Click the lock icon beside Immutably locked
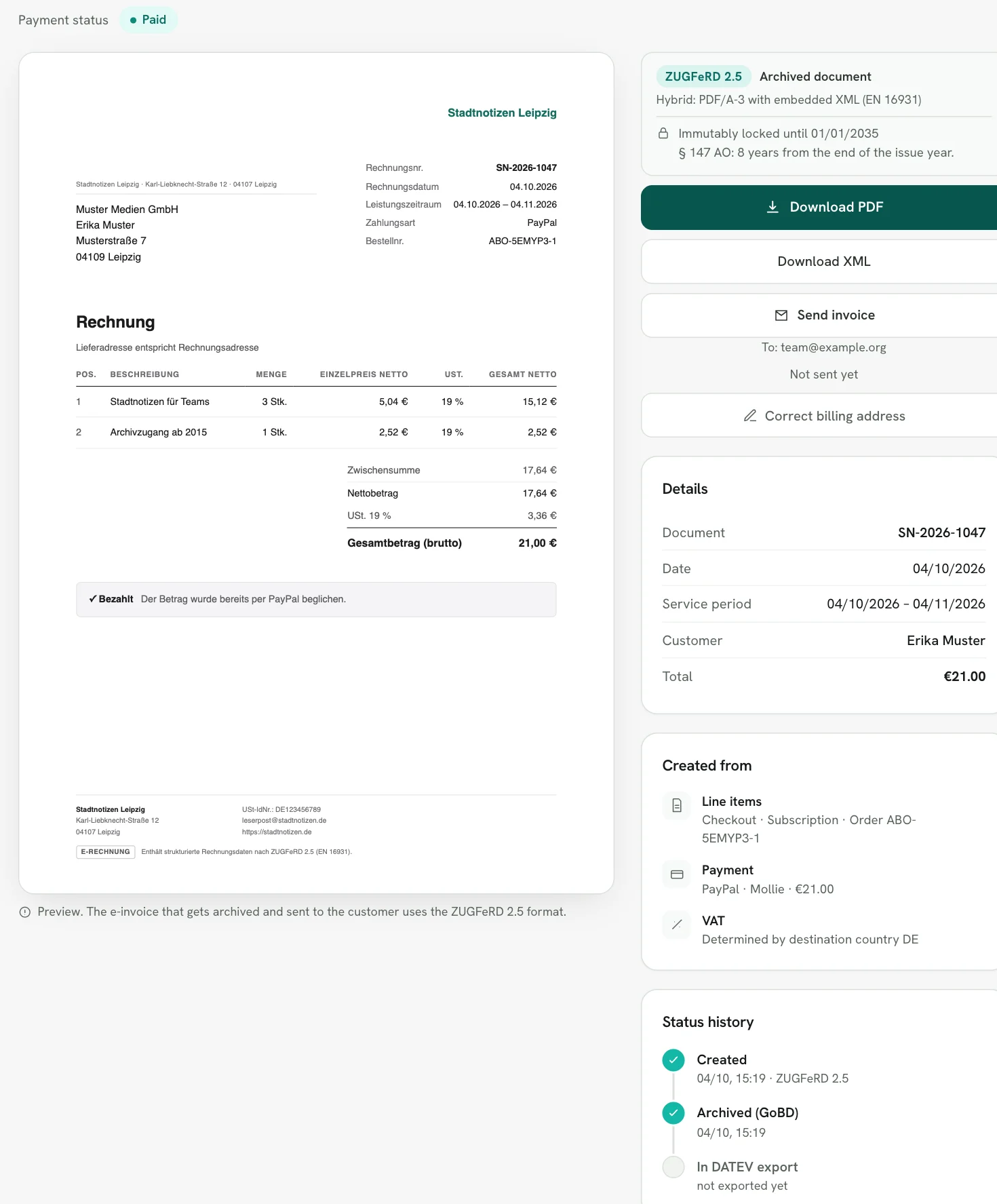The width and height of the screenshot is (997, 1204). [663, 134]
